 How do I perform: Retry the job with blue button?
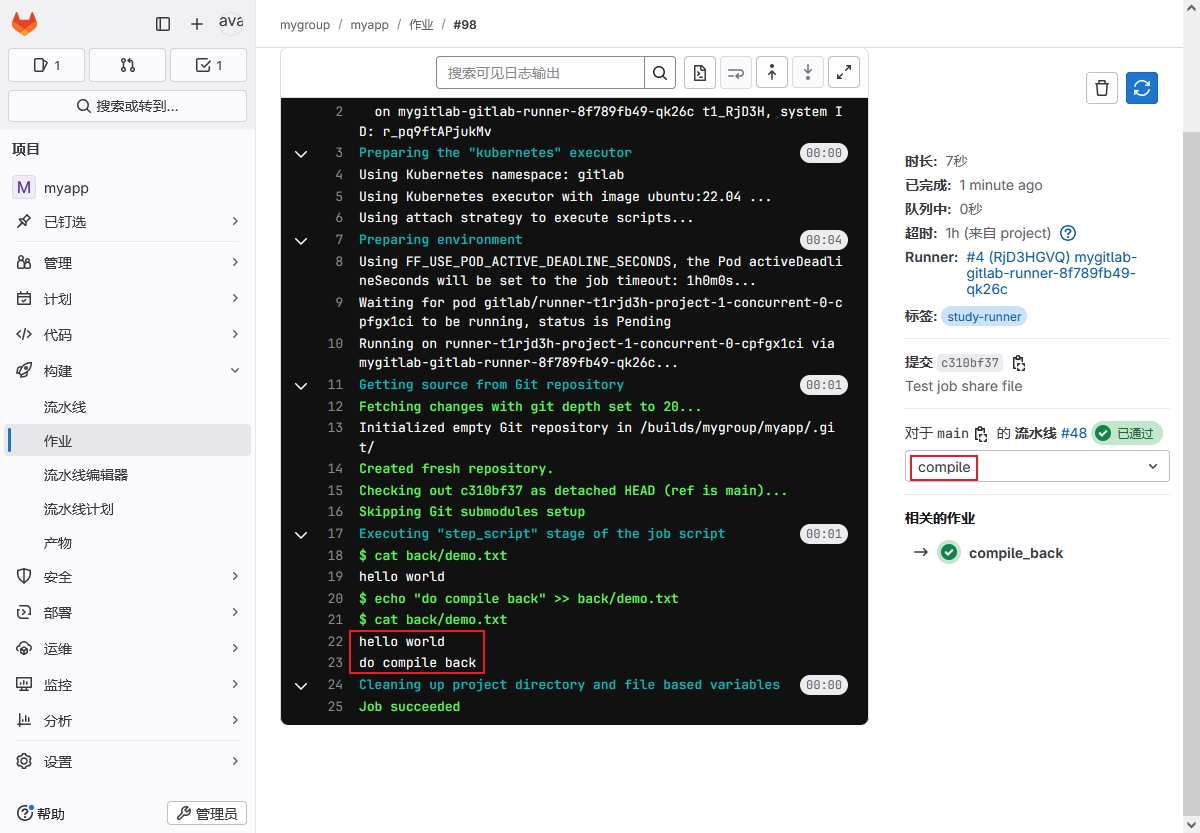click(x=1141, y=88)
